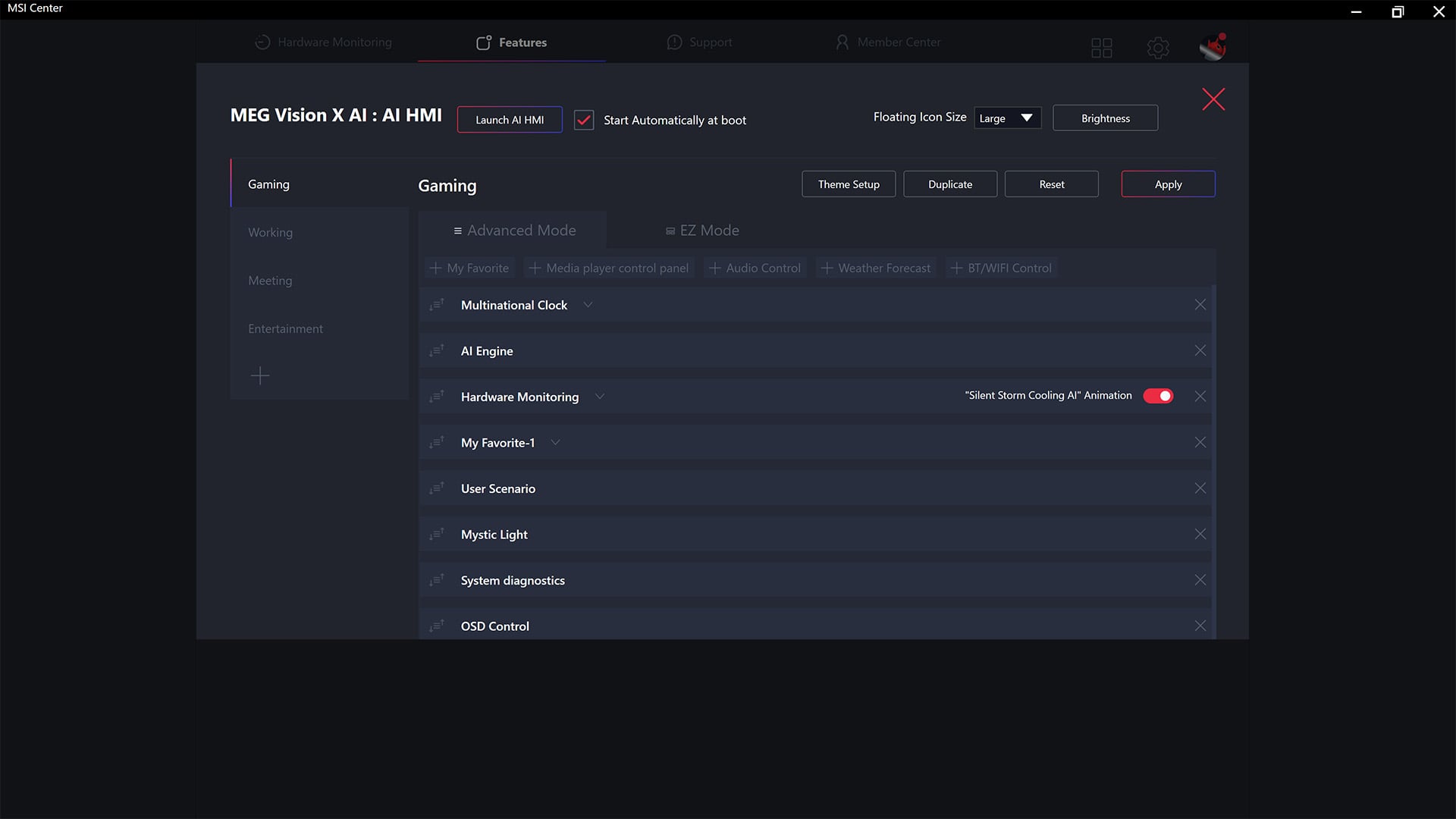Remove Mystic Light widget
The width and height of the screenshot is (1456, 819).
point(1200,534)
